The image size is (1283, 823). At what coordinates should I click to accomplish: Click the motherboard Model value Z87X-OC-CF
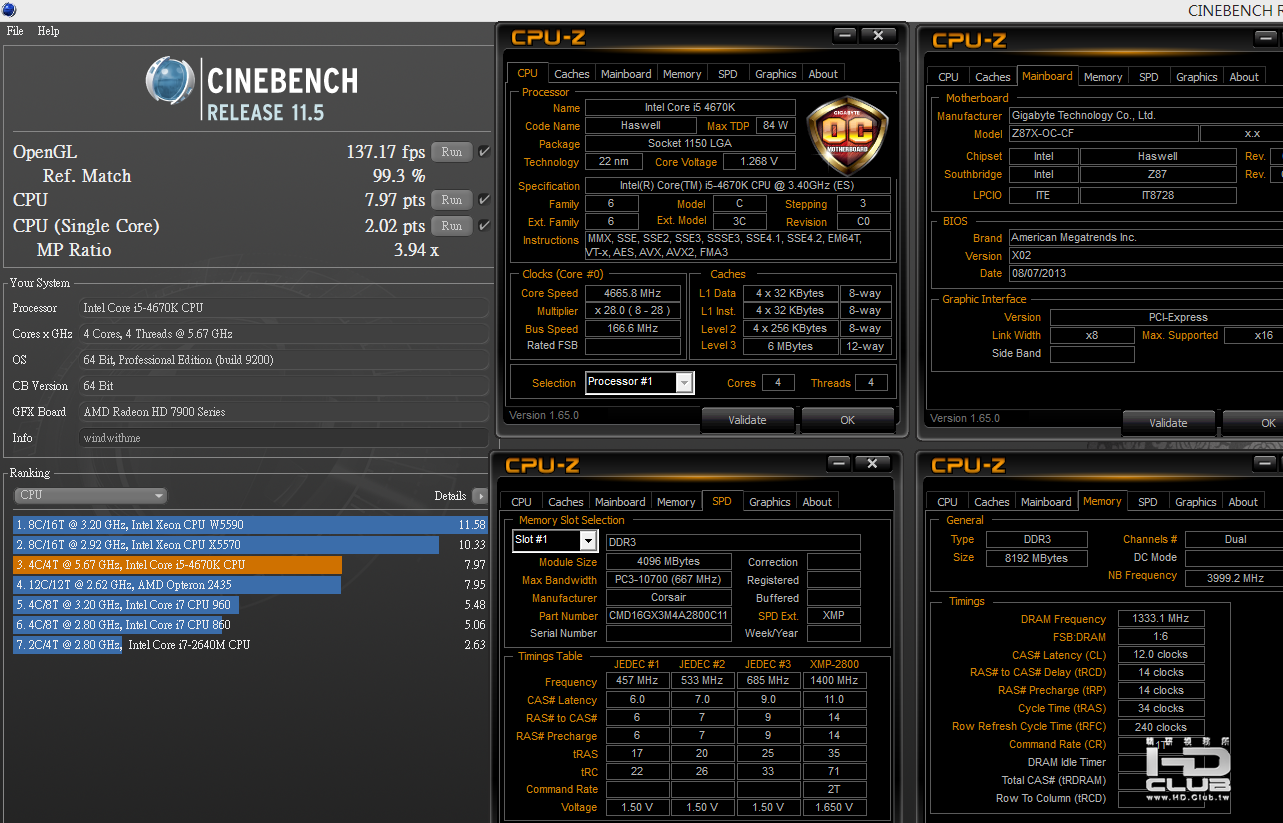(1102, 134)
